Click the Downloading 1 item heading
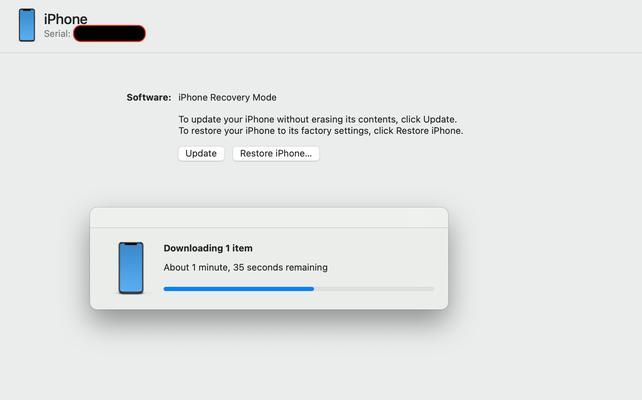The width and height of the screenshot is (642, 400). pyautogui.click(x=208, y=248)
